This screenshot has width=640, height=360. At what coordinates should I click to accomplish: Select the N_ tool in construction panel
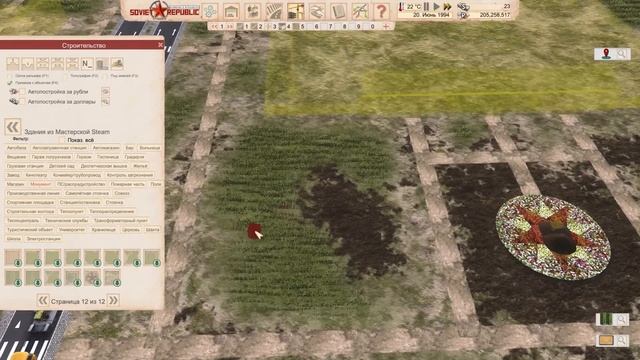point(87,64)
